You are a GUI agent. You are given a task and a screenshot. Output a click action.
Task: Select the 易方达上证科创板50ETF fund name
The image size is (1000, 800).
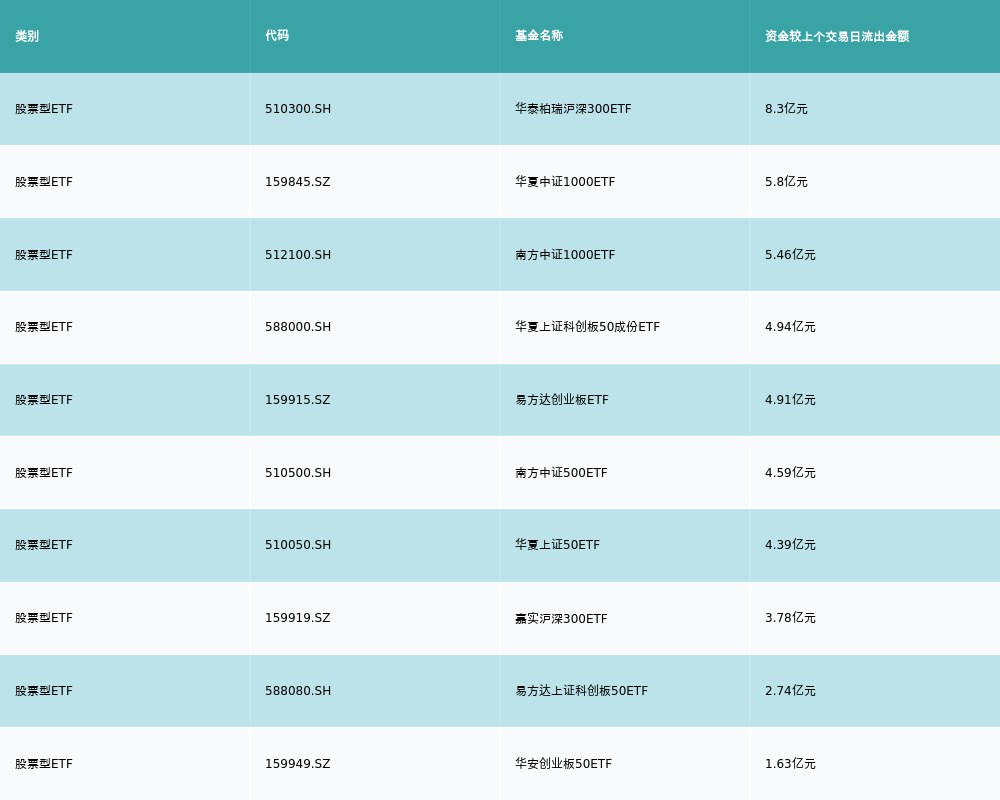[x=581, y=691]
